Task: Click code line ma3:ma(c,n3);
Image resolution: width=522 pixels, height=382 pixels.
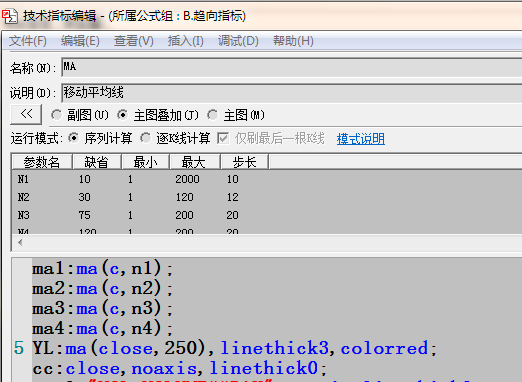Action: coord(102,308)
